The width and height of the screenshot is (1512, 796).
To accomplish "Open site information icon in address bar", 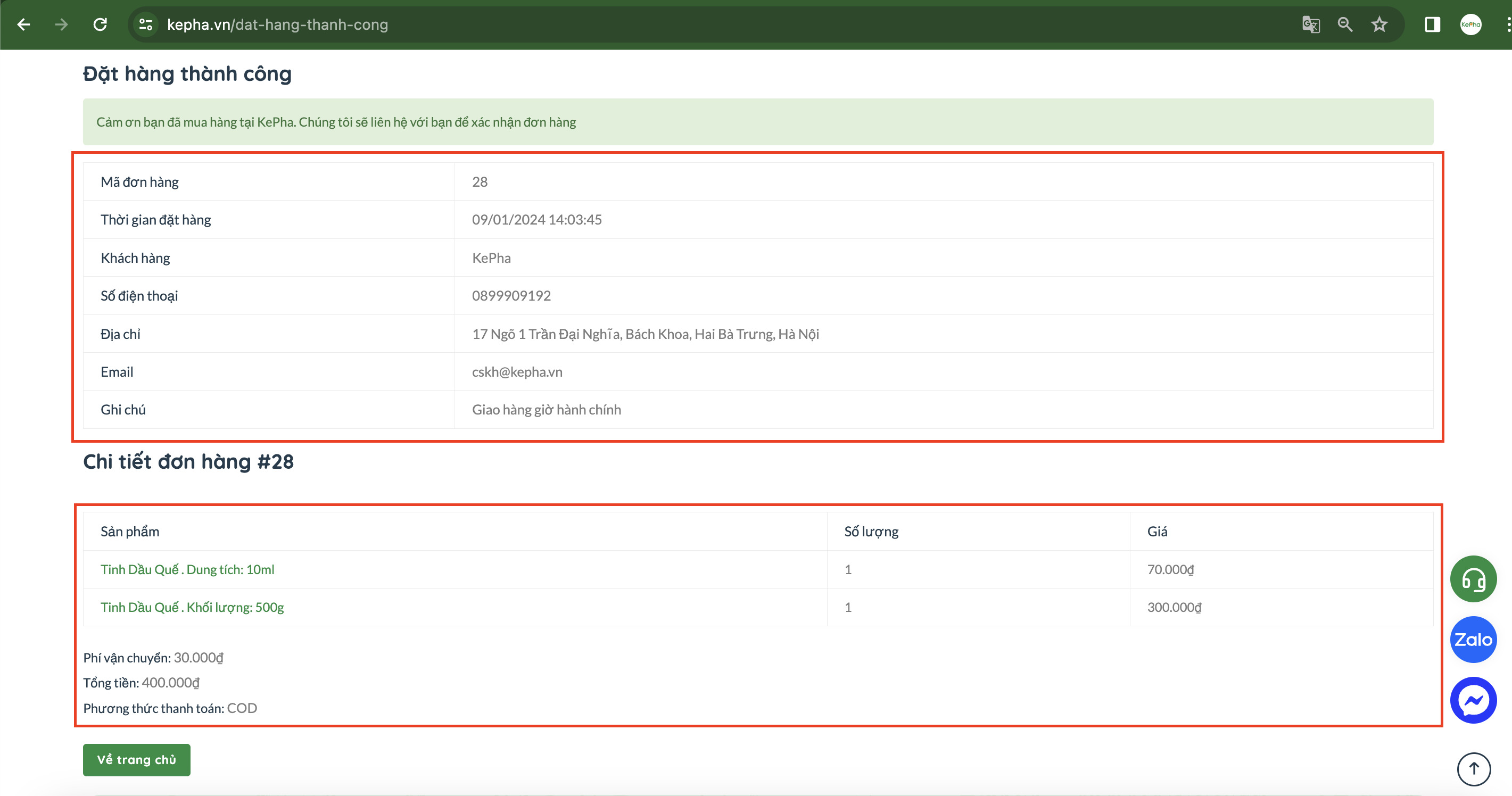I will [x=145, y=24].
